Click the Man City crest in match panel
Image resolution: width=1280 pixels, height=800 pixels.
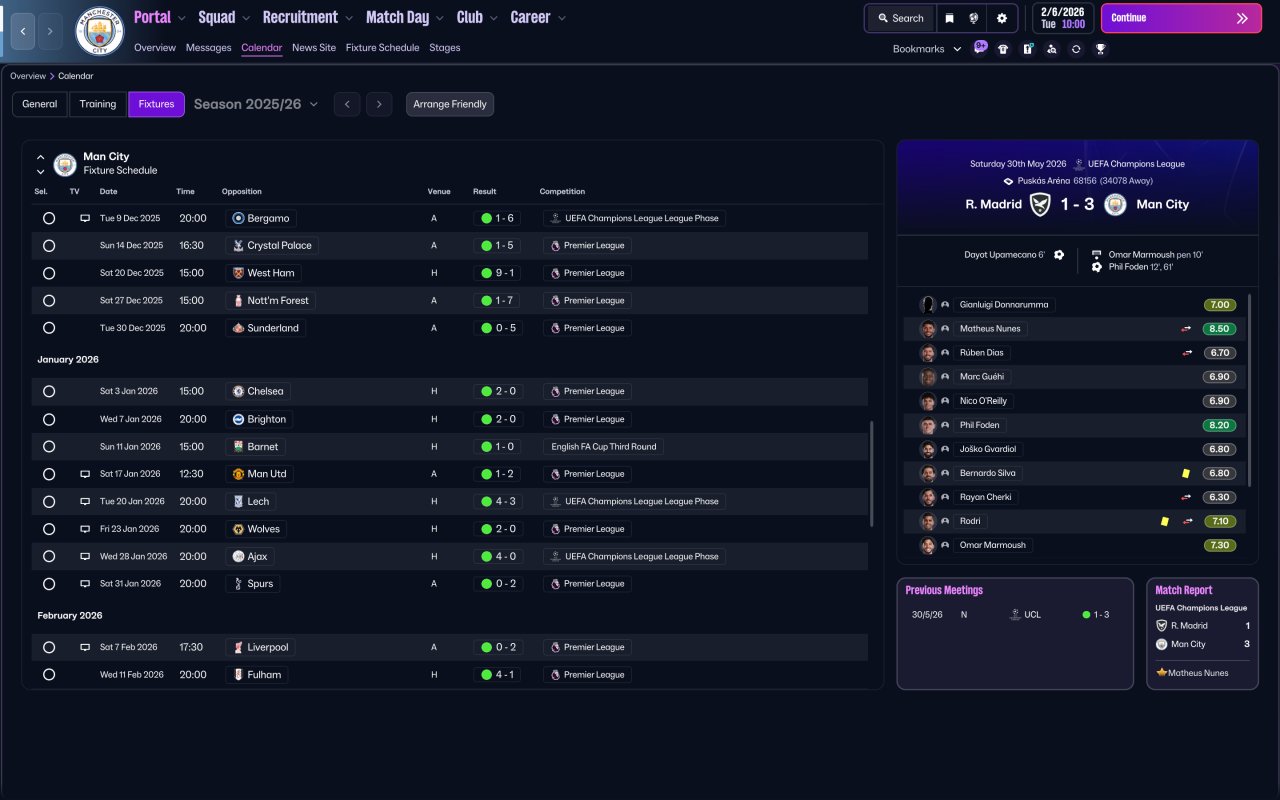[x=1115, y=204]
